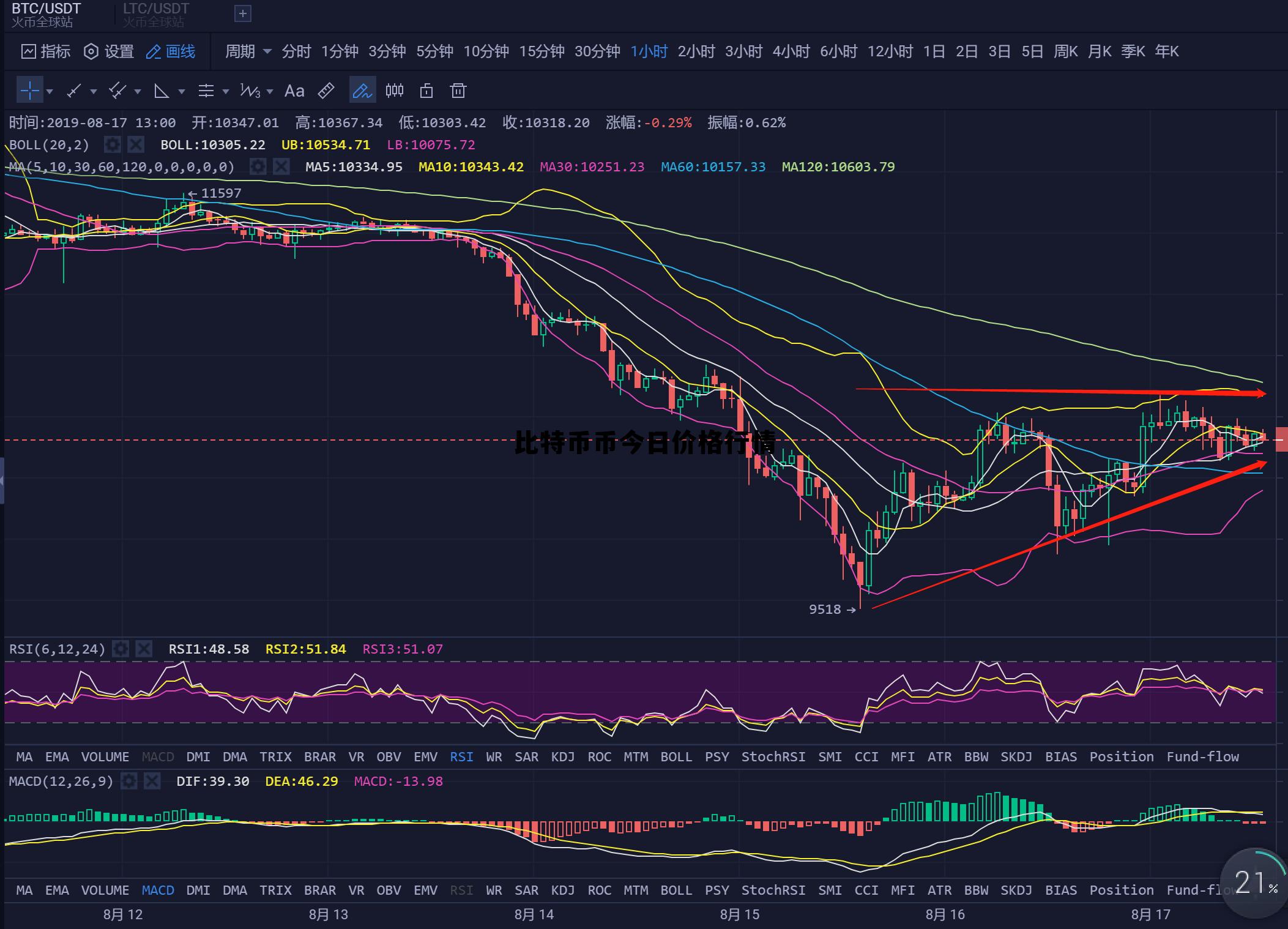The image size is (1288, 929).
Task: Switch RSI panel to KDJ indicator
Action: (563, 757)
